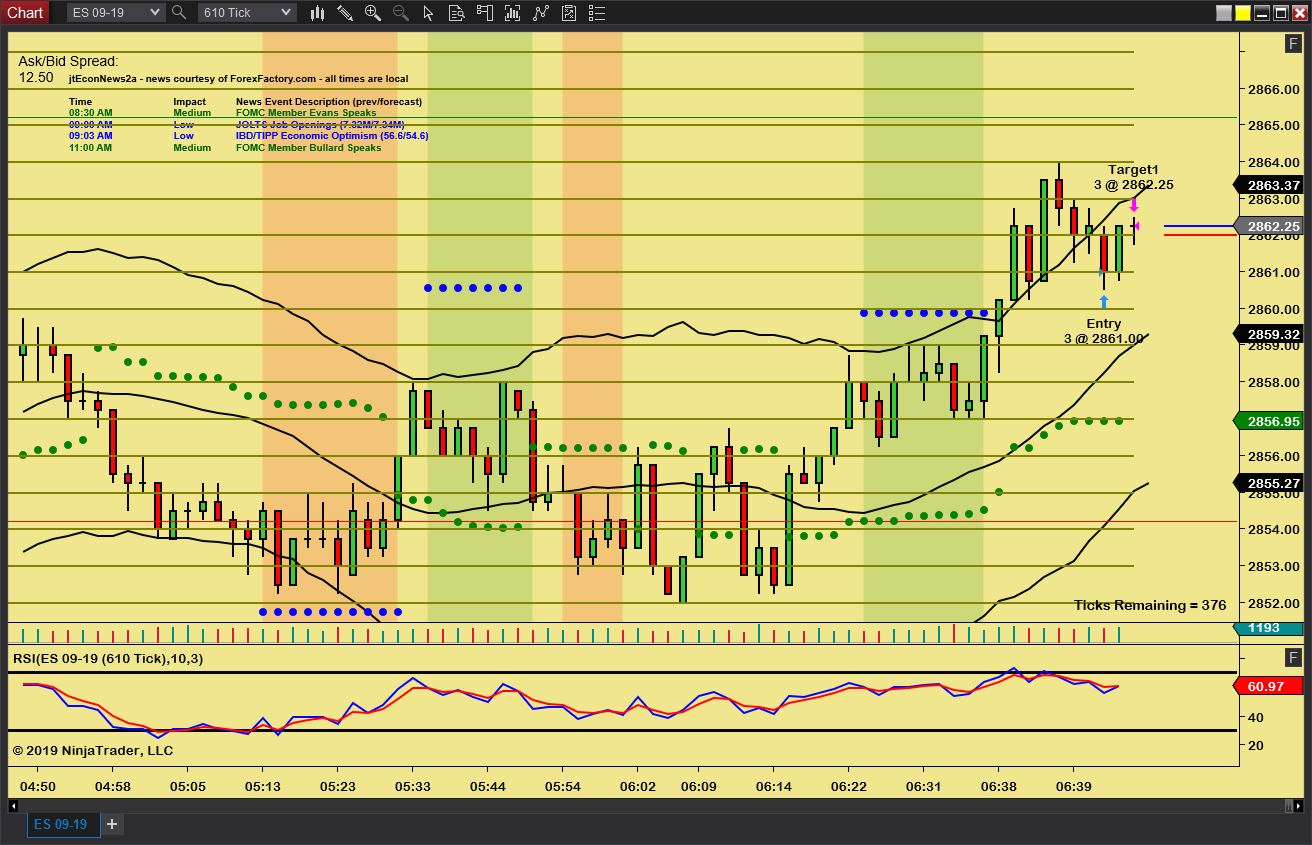This screenshot has width=1312, height=845.
Task: Open the 610 Tick interval dropdown
Action: pyautogui.click(x=246, y=12)
